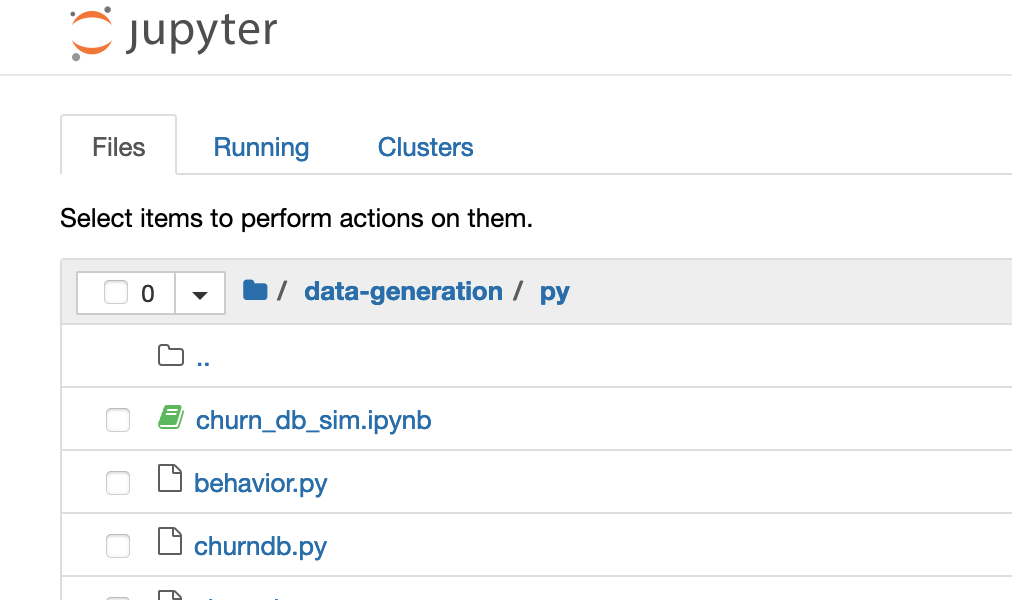Open the Clusters tab
Screen dimensions: 1012x600
click(x=425, y=147)
